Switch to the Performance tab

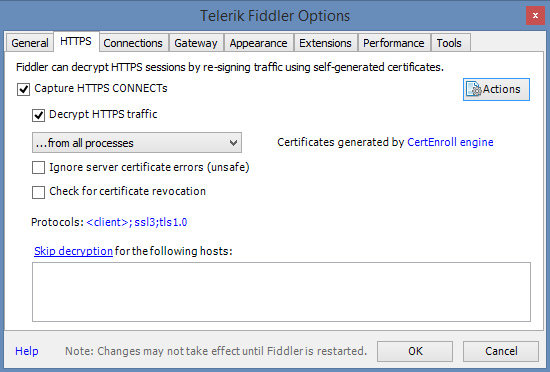394,43
